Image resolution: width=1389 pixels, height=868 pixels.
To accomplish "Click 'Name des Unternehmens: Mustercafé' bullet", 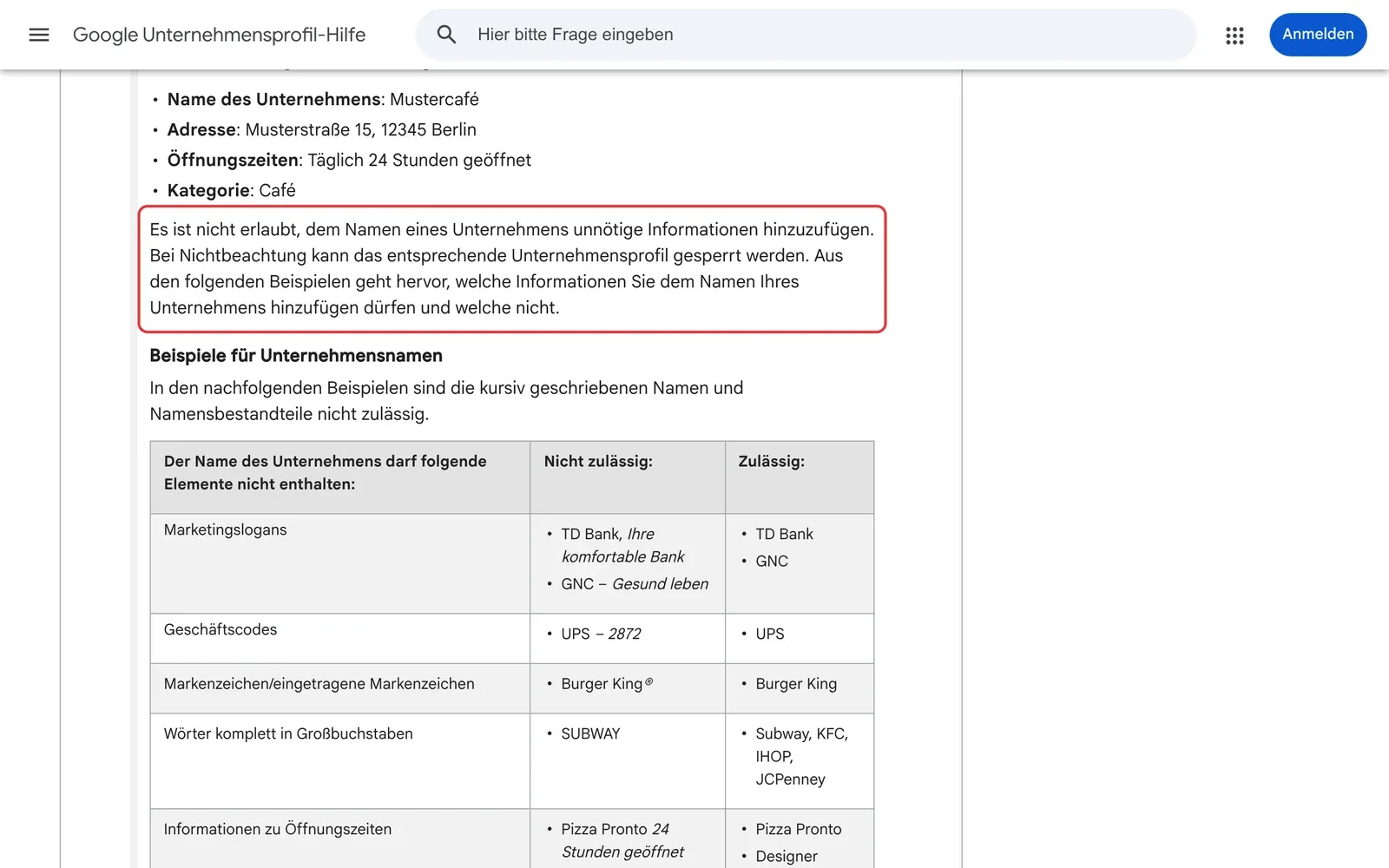I will tap(323, 100).
